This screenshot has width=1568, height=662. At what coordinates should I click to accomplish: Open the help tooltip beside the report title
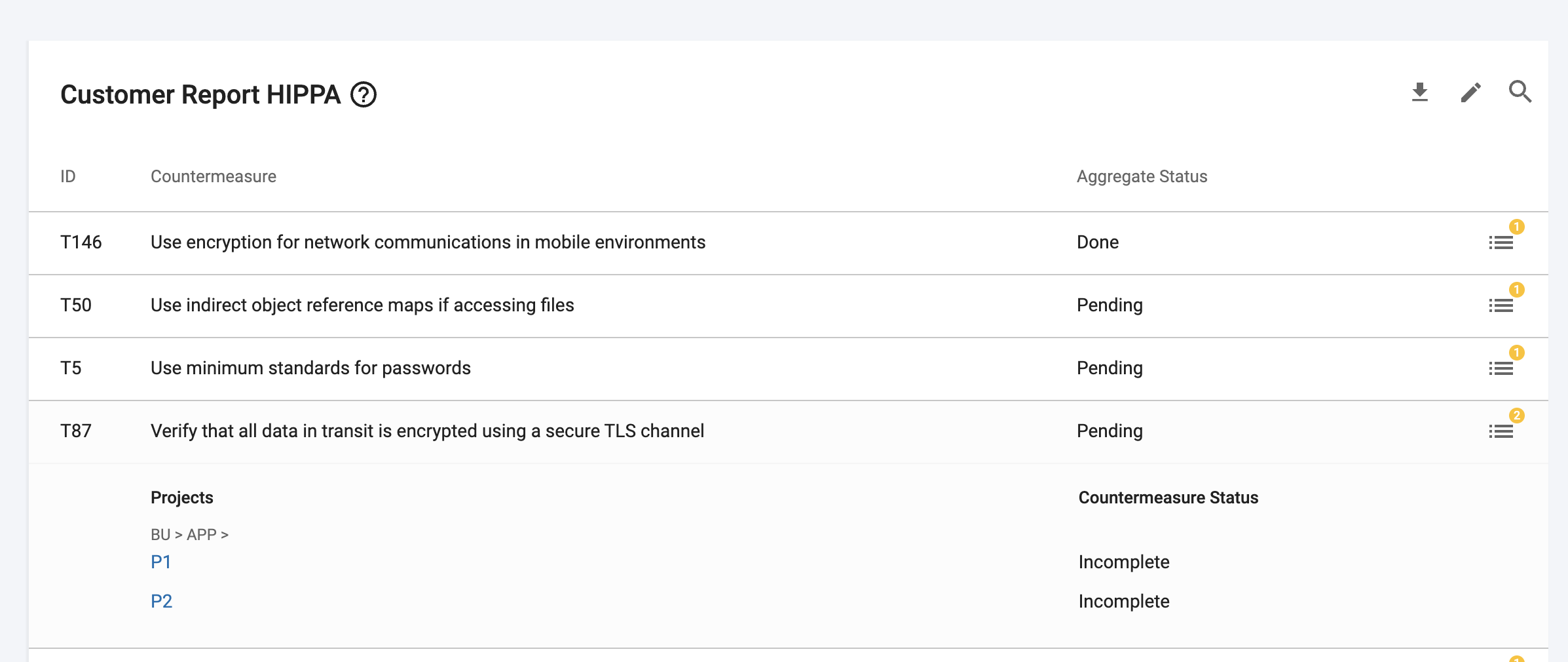pos(364,95)
